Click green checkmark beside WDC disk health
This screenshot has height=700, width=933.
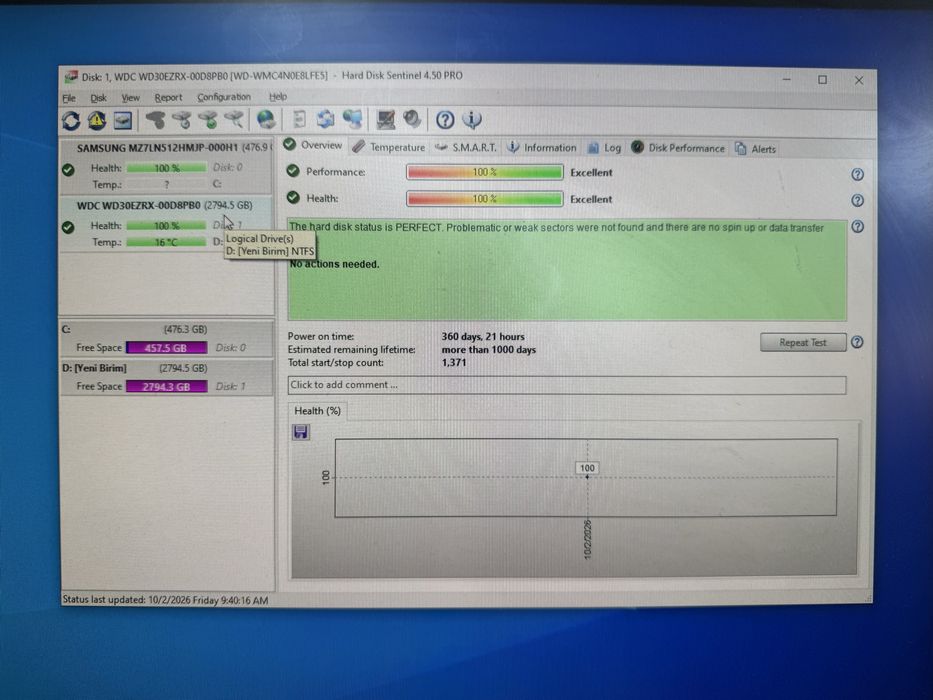[68, 227]
